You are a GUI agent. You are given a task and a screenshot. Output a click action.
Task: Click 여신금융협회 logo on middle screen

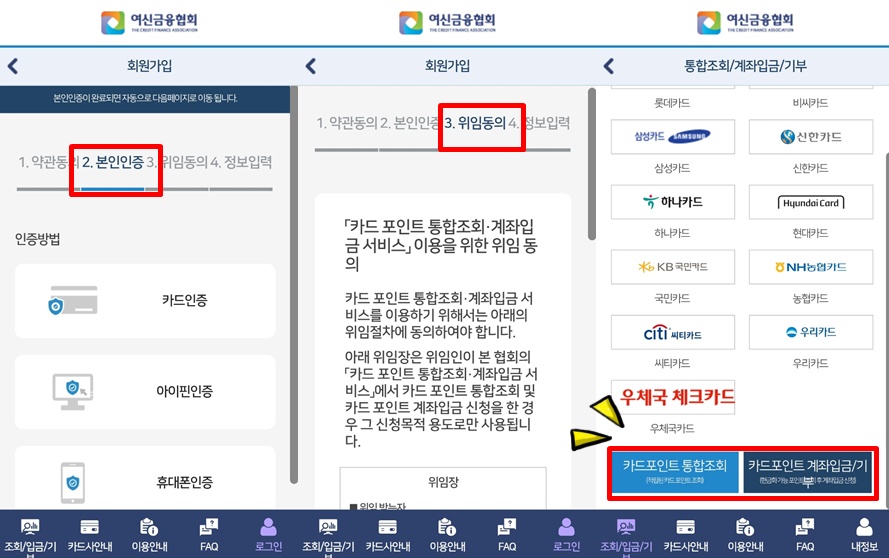[x=447, y=22]
